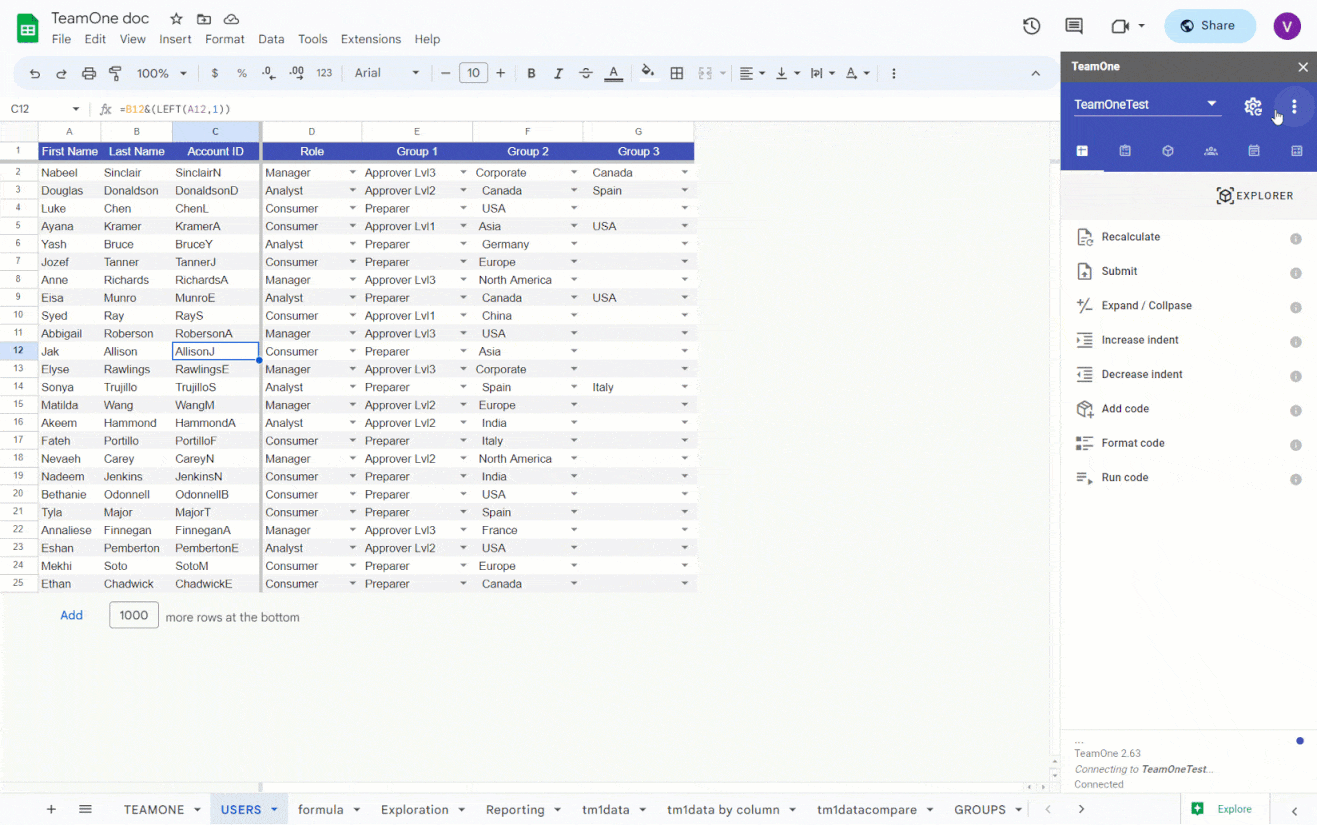Screen dimensions: 1317x825
Task: Increase decimal places in the toolbar
Action: [x=296, y=73]
